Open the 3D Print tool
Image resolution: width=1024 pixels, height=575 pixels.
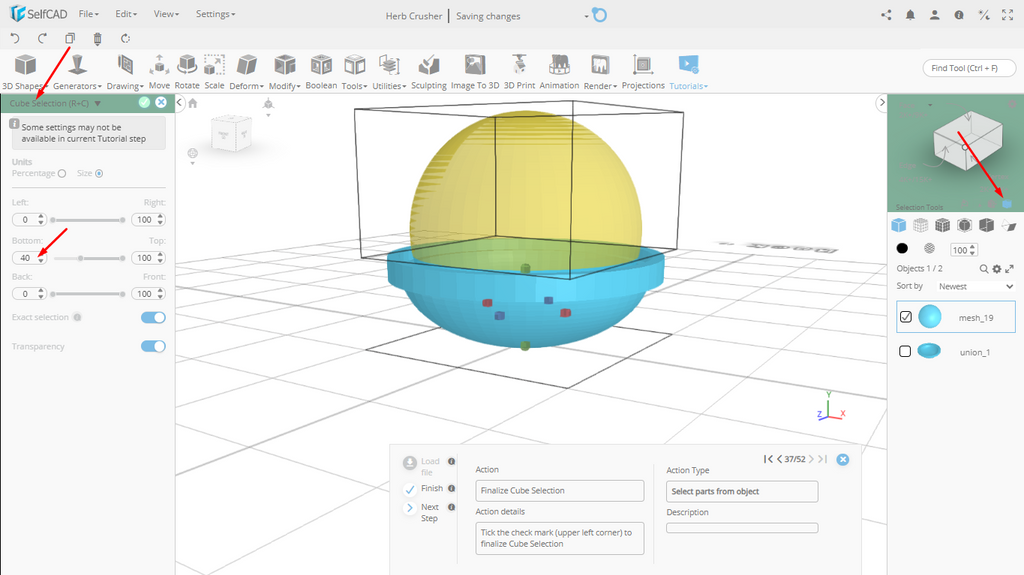[x=519, y=72]
